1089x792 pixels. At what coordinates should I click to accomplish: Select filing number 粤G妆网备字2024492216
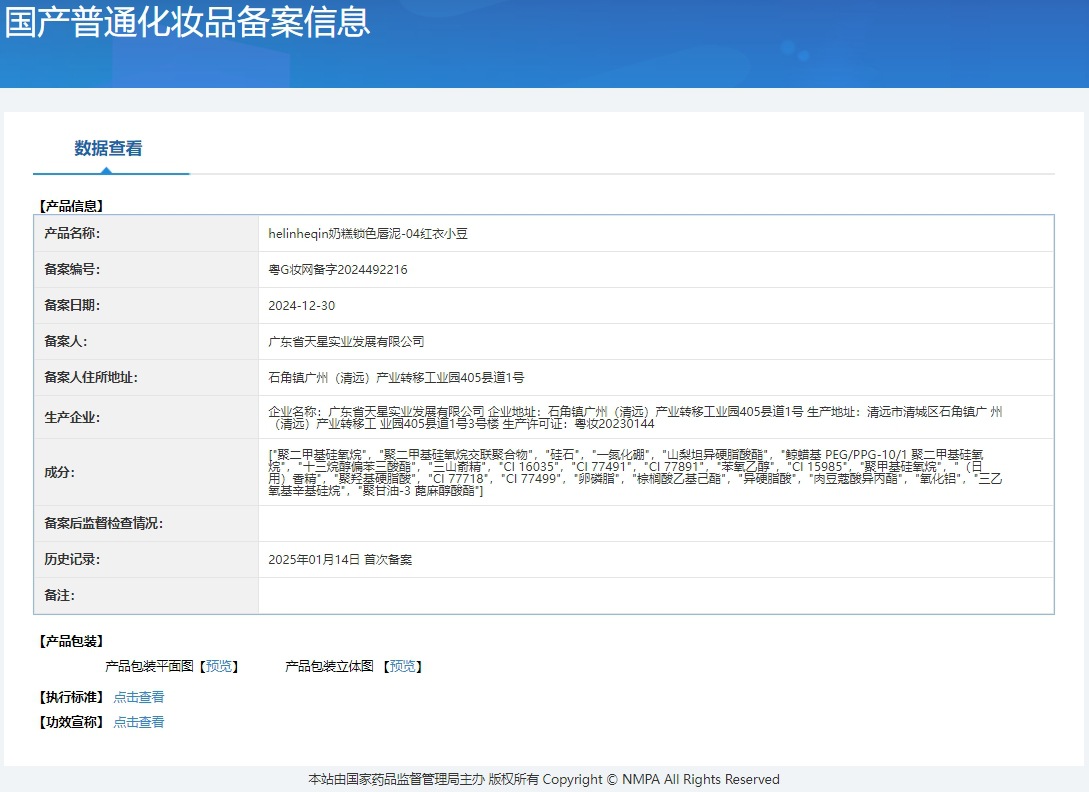coord(338,270)
